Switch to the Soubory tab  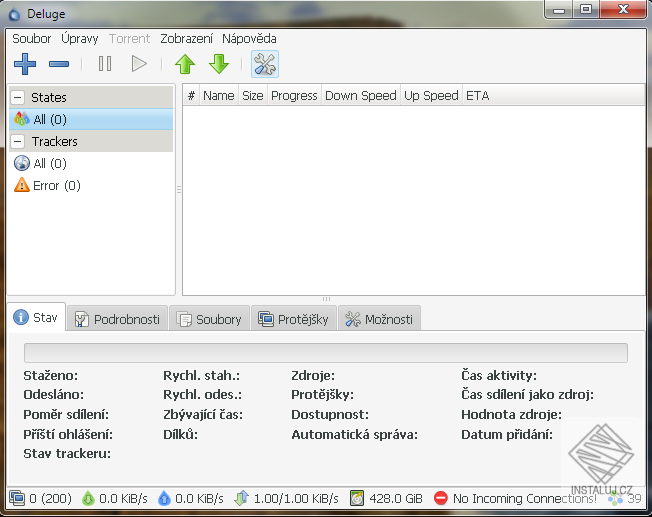209,319
